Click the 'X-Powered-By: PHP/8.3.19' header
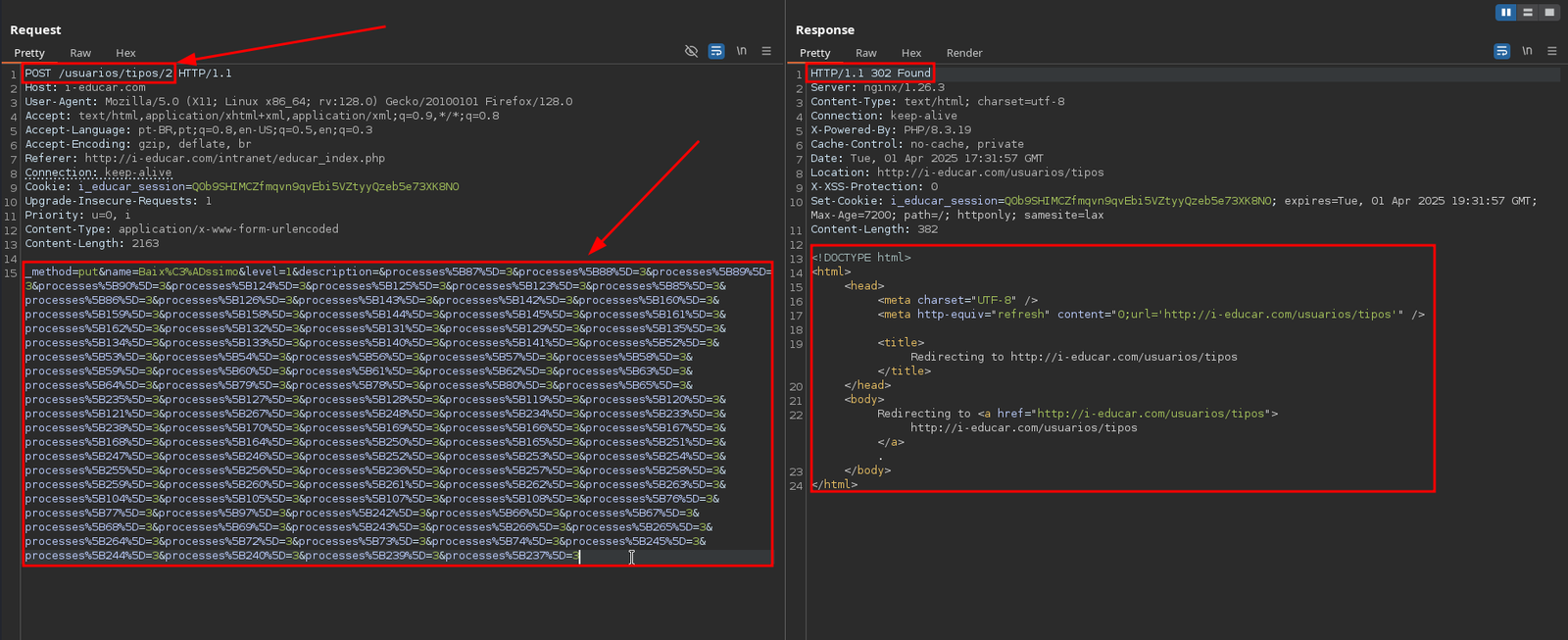This screenshot has height=640, width=1568. (x=891, y=129)
